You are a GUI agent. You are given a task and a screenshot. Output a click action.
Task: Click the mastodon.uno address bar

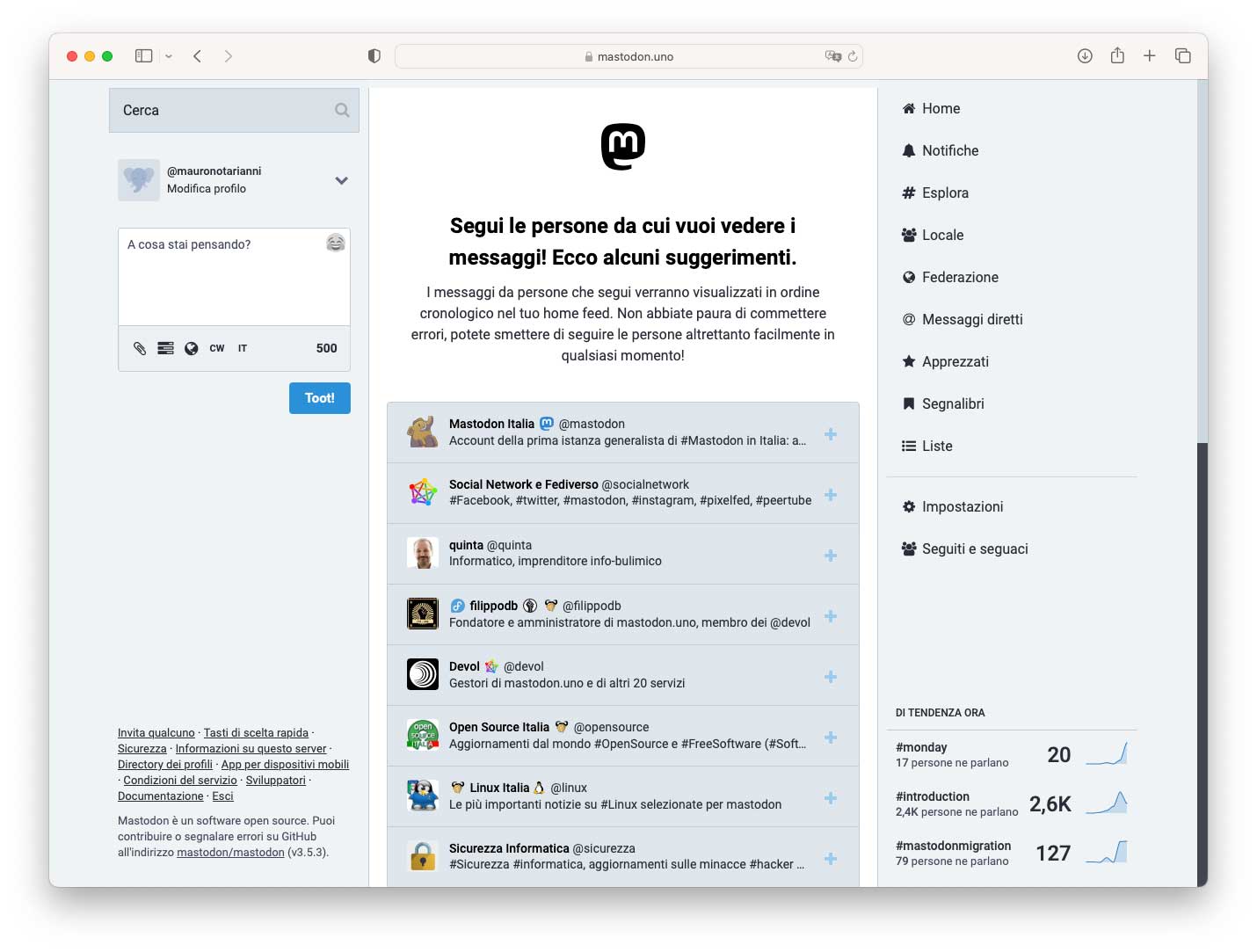[x=629, y=56]
